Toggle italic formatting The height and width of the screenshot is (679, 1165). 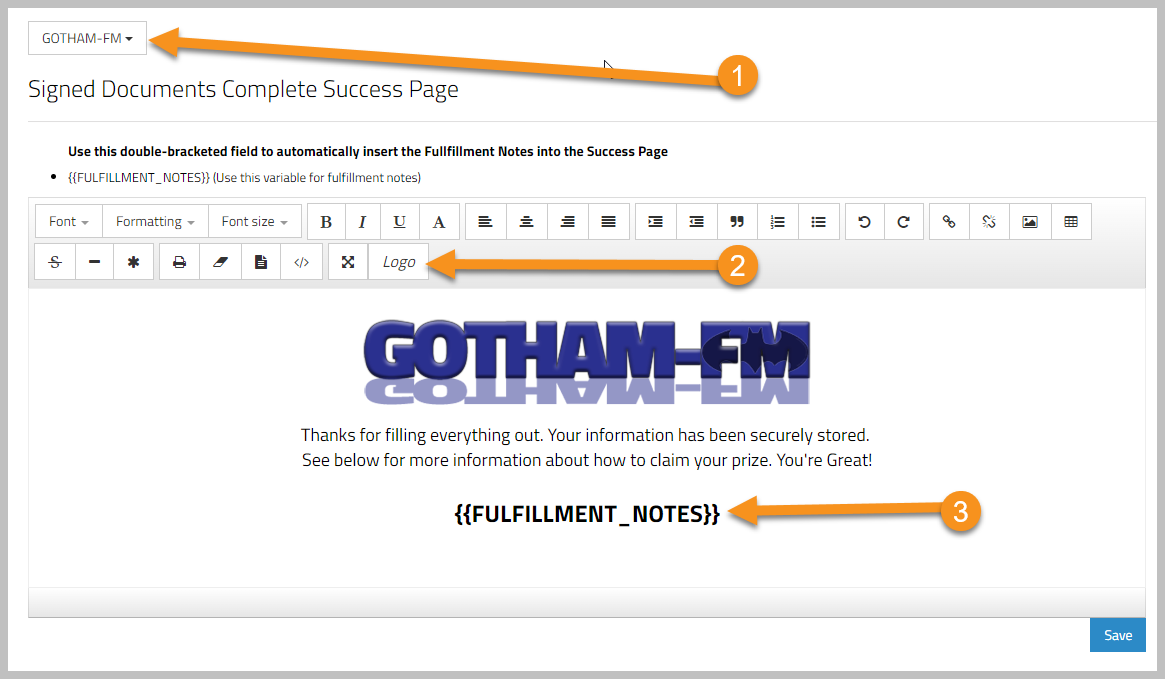(x=363, y=221)
